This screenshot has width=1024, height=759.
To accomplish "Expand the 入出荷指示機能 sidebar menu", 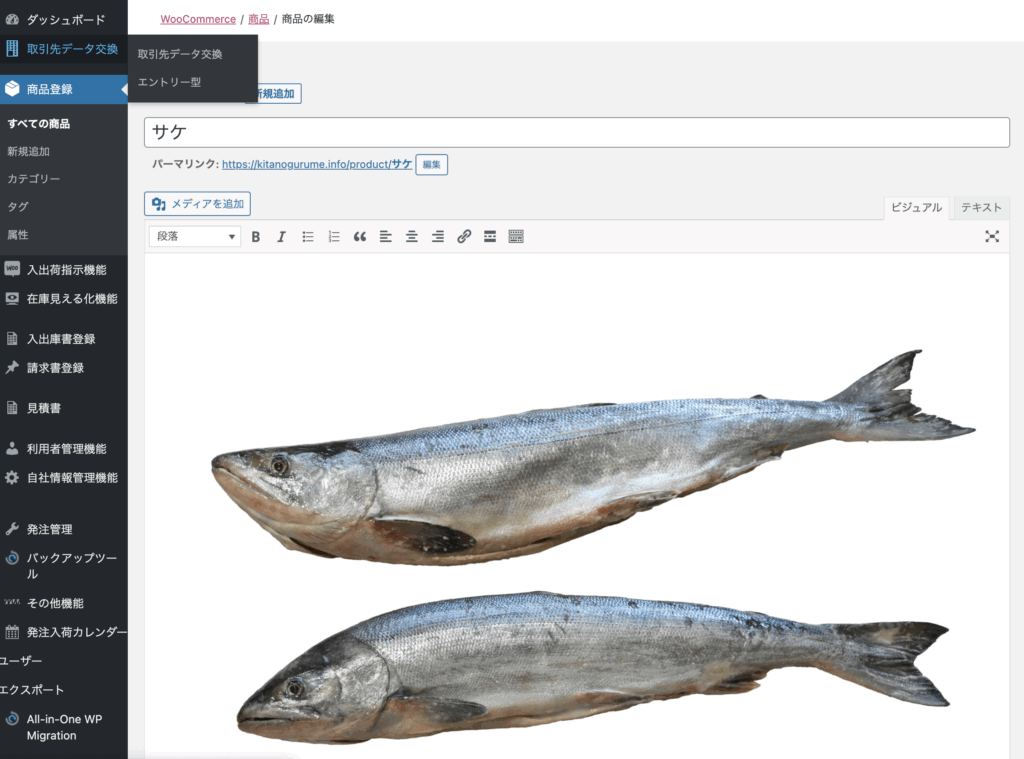I will pyautogui.click(x=66, y=270).
